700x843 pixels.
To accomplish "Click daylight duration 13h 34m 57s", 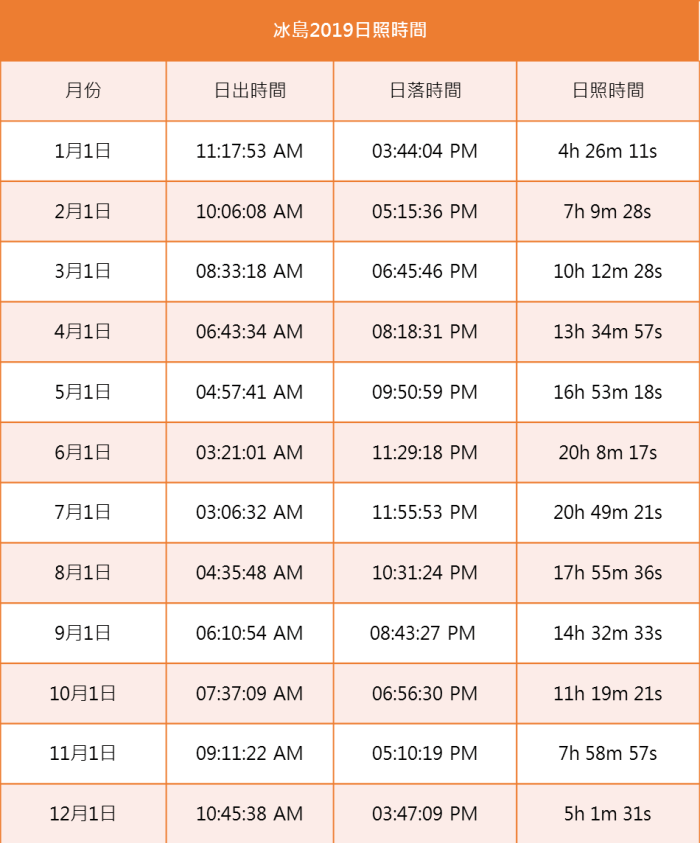I will (608, 332).
